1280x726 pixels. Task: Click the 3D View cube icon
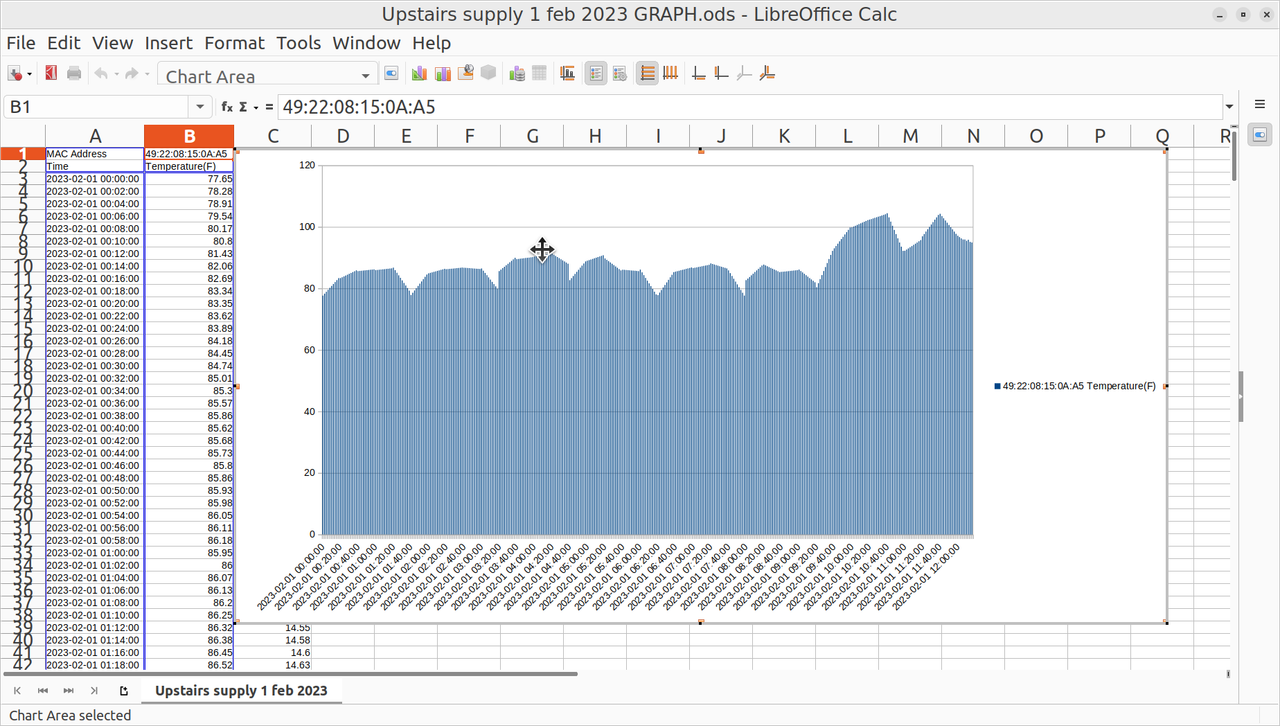tap(488, 73)
